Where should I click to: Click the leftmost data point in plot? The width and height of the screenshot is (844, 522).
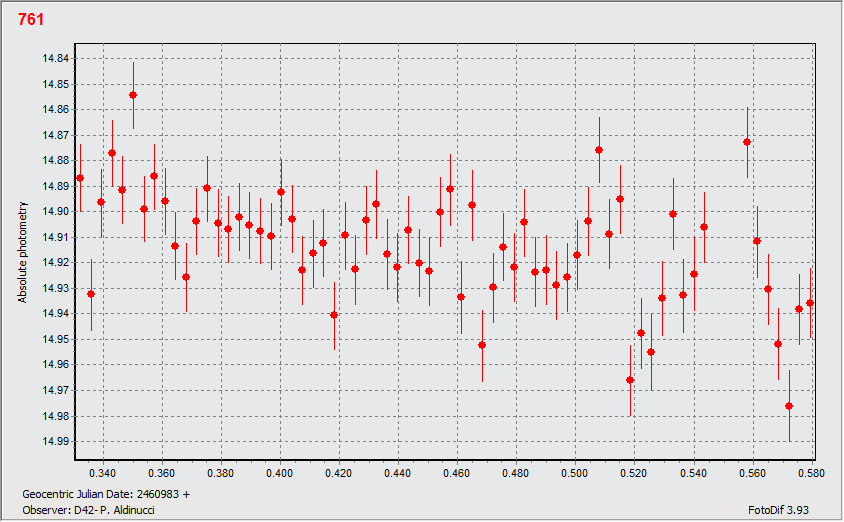[80, 178]
